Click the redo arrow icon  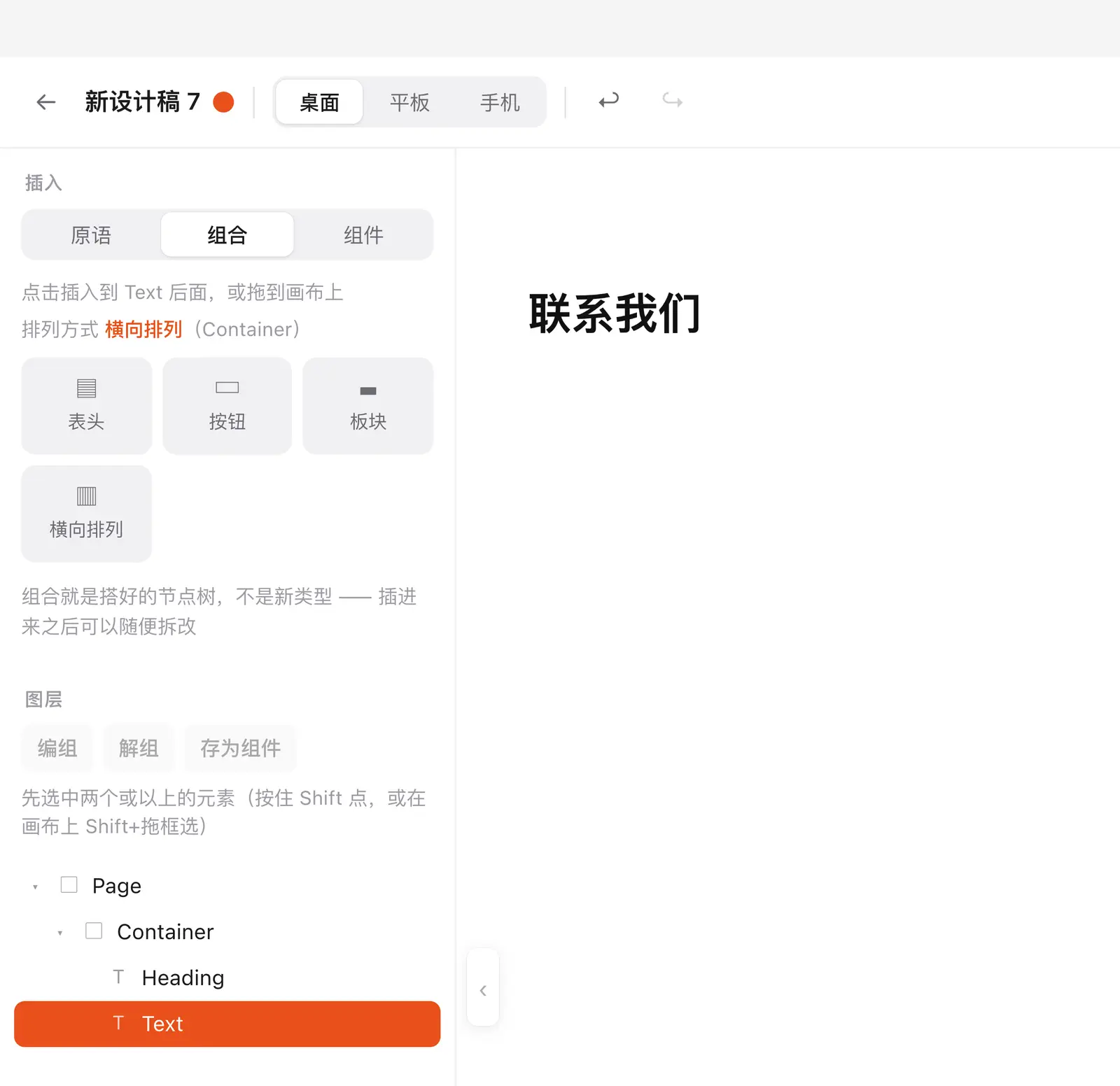coord(673,101)
